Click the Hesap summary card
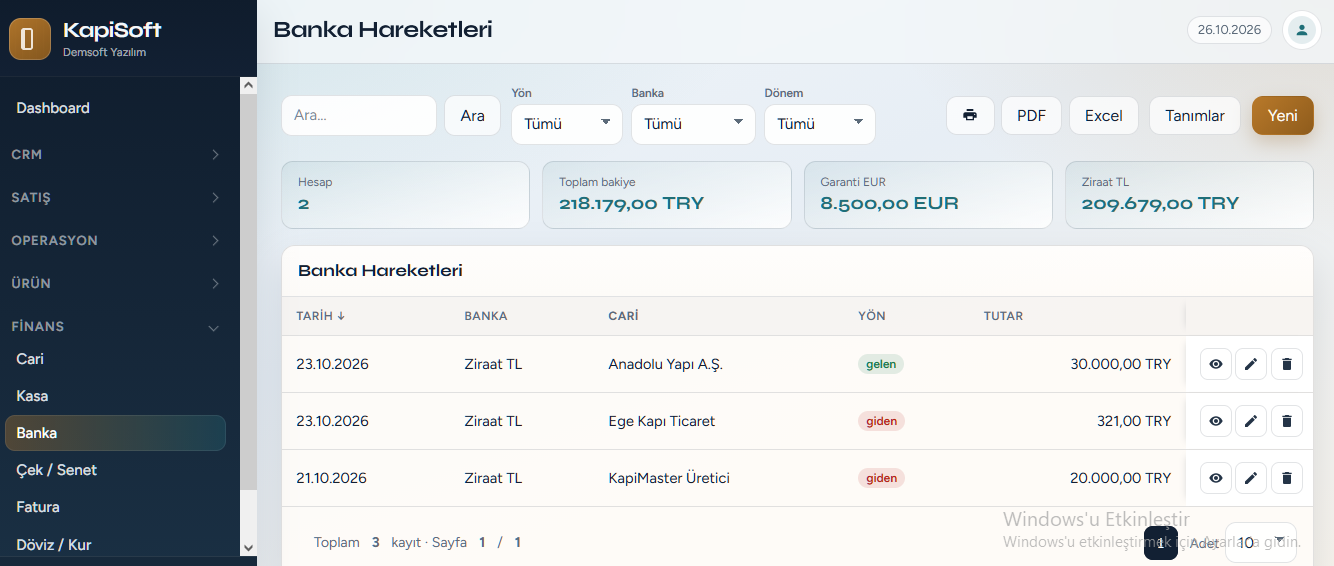This screenshot has width=1334, height=566. coord(405,195)
